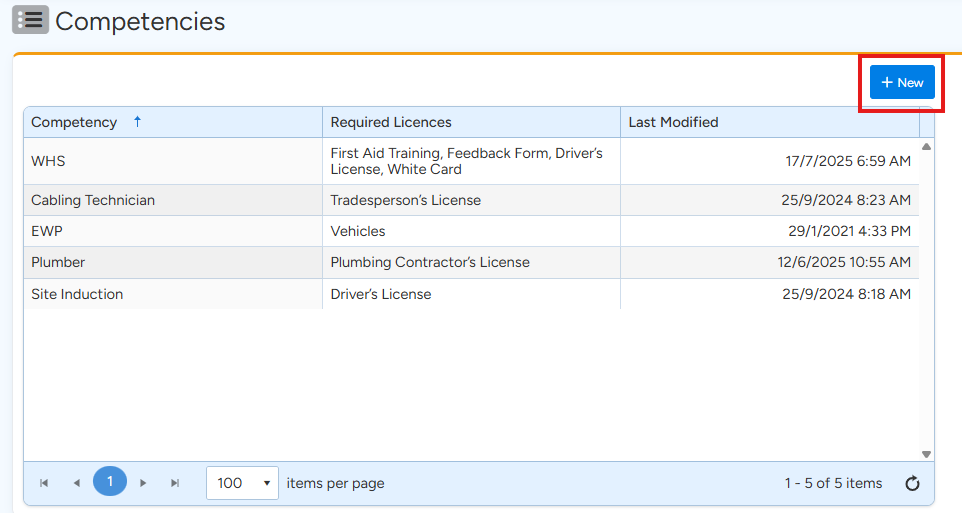Screen dimensions: 962x513
Task: Open the items per page dropdown
Action: pyautogui.click(x=242, y=483)
